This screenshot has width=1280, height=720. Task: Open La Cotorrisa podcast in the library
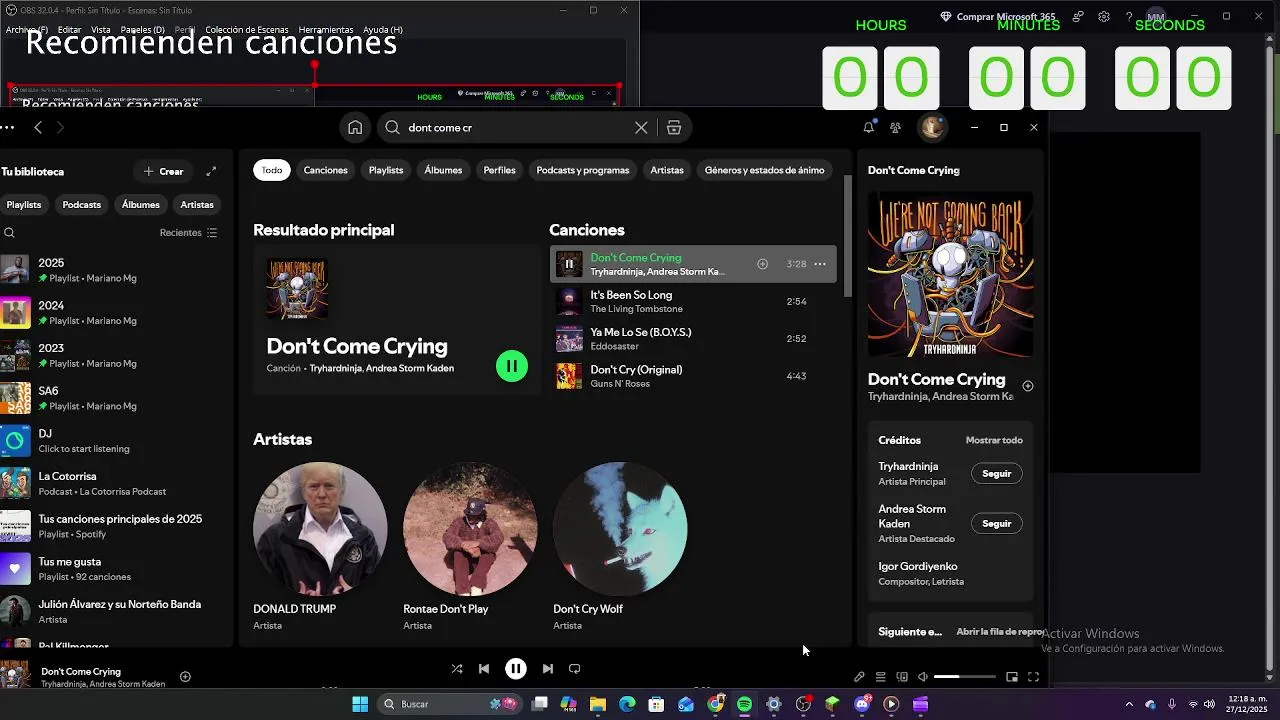[116, 483]
